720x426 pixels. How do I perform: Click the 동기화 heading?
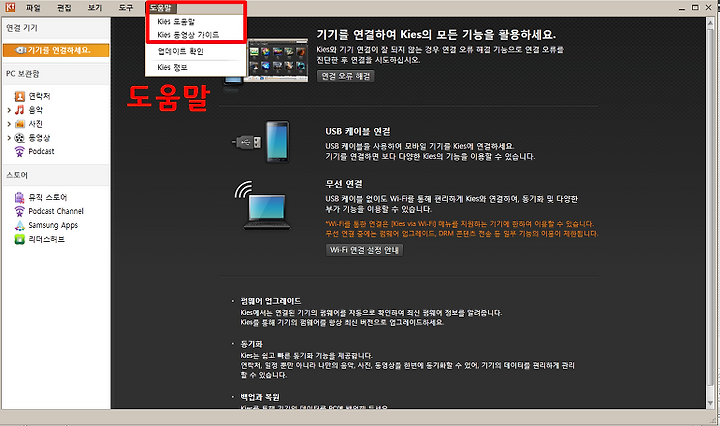pyautogui.click(x=251, y=344)
